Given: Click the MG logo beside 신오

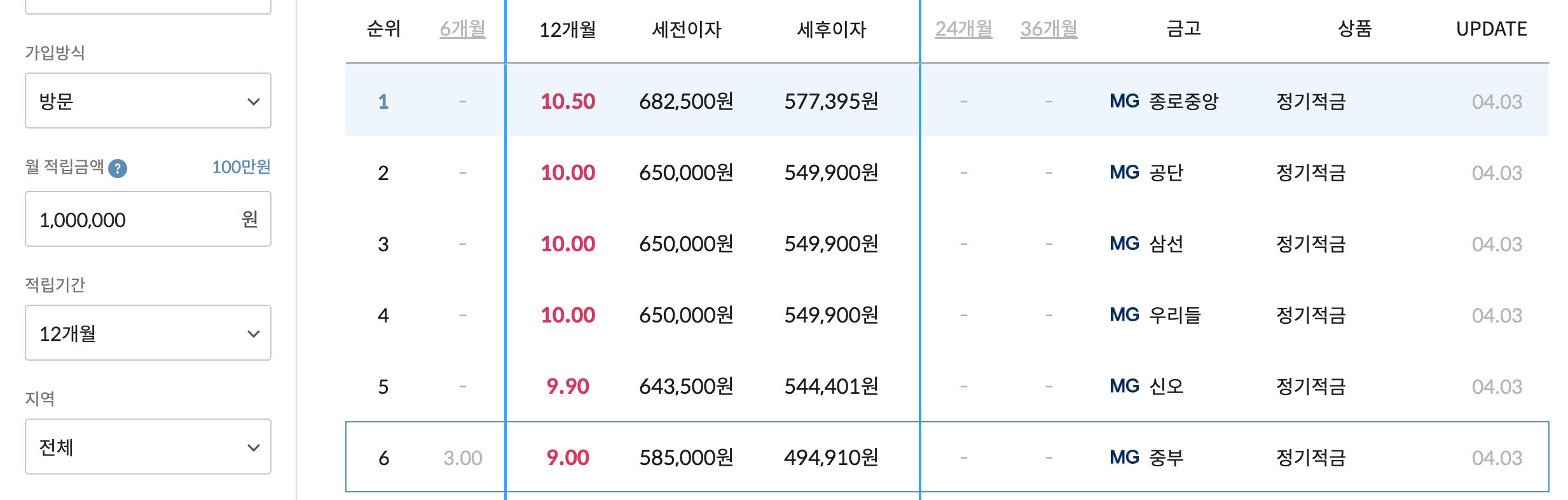Looking at the screenshot, I should point(1124,385).
